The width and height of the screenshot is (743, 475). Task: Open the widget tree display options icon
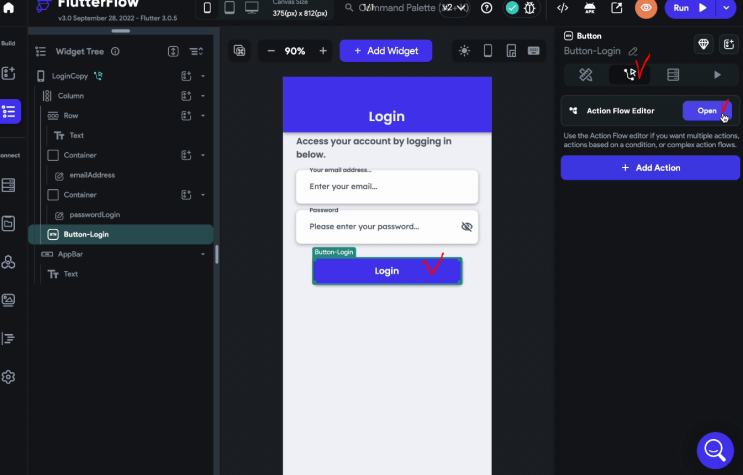click(196, 51)
